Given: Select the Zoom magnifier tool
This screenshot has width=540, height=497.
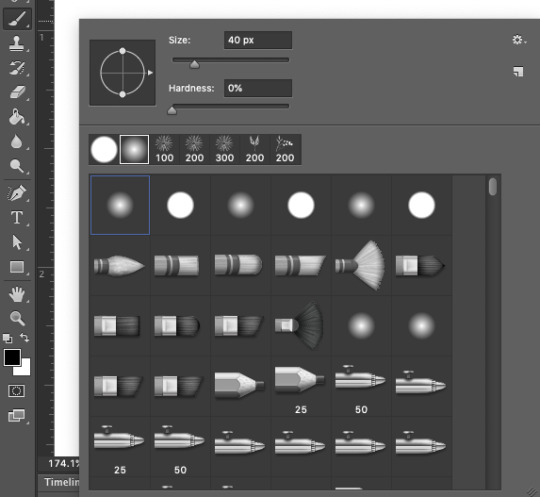Looking at the screenshot, I should (17, 318).
